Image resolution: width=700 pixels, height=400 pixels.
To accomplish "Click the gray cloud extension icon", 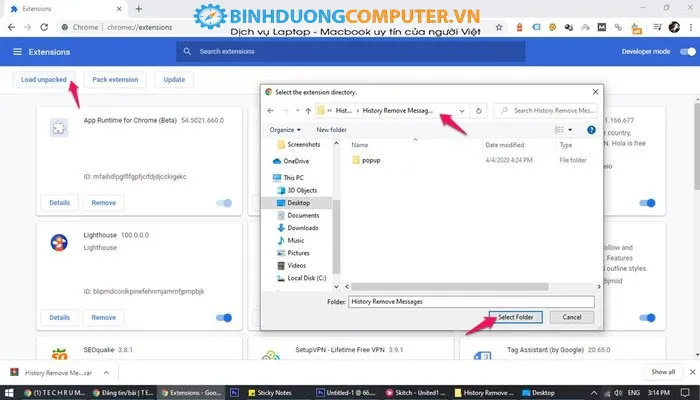I will (585, 27).
